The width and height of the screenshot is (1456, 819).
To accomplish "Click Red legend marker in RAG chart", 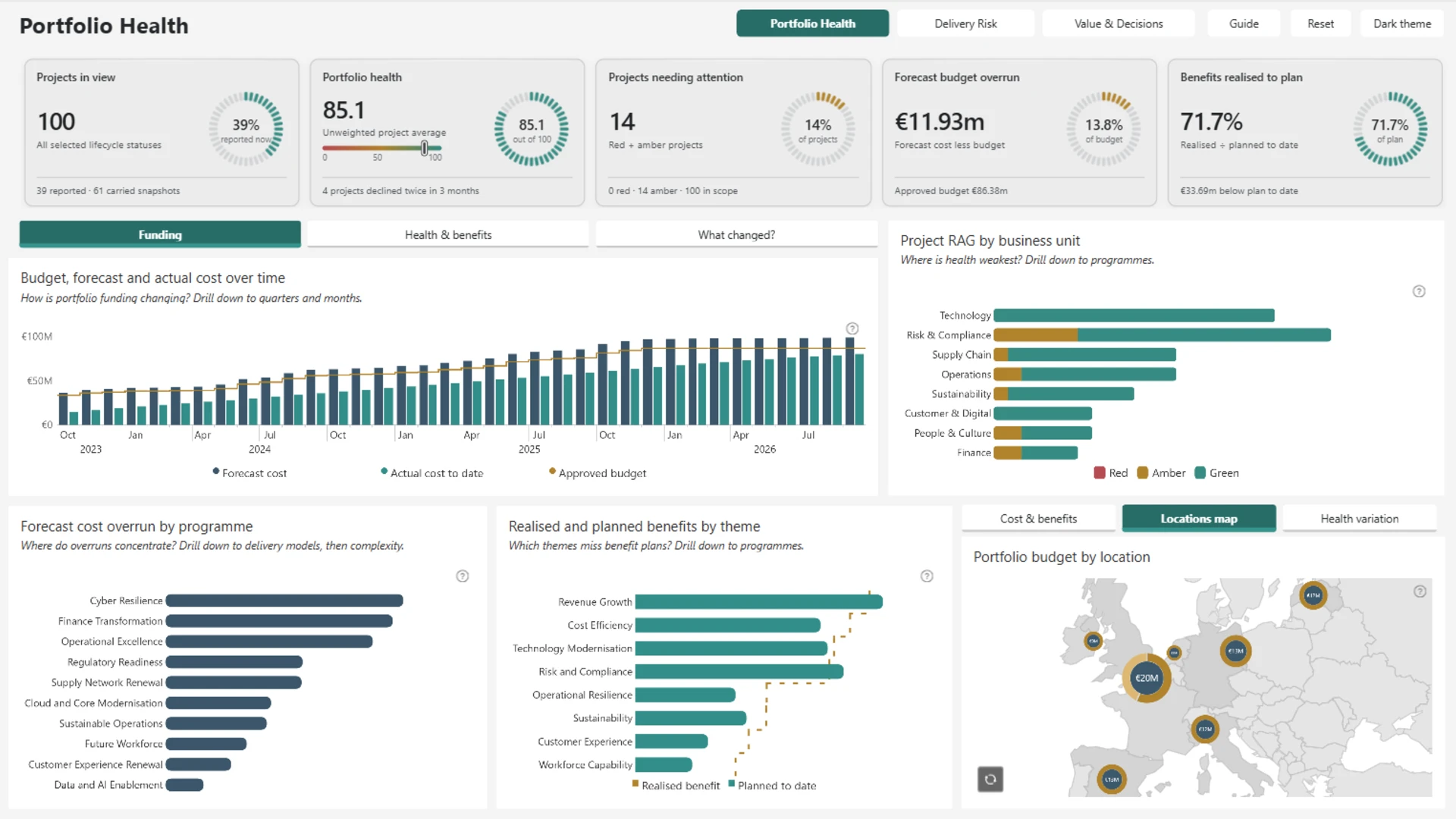I will (x=1100, y=473).
